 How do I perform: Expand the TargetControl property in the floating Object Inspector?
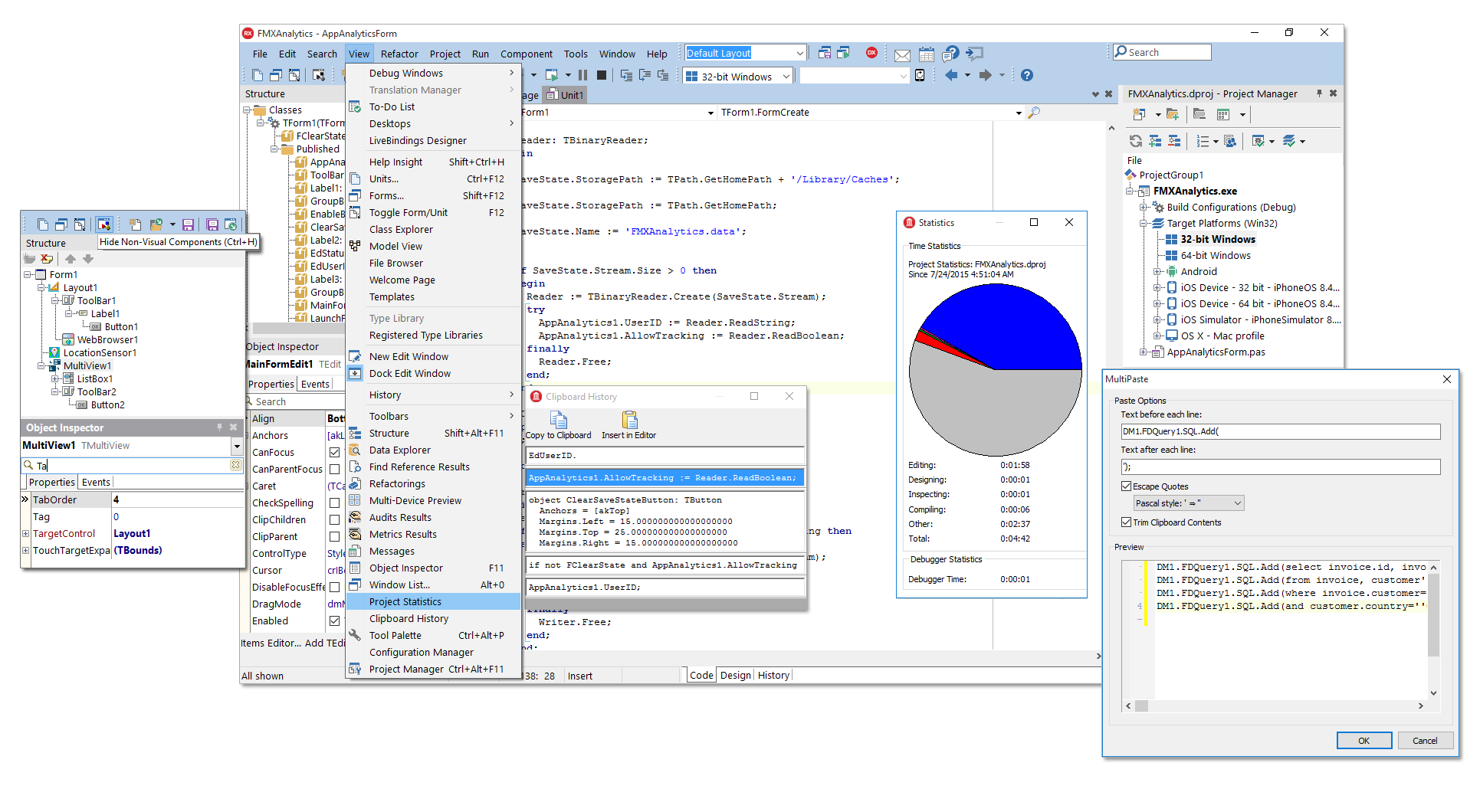tap(25, 534)
